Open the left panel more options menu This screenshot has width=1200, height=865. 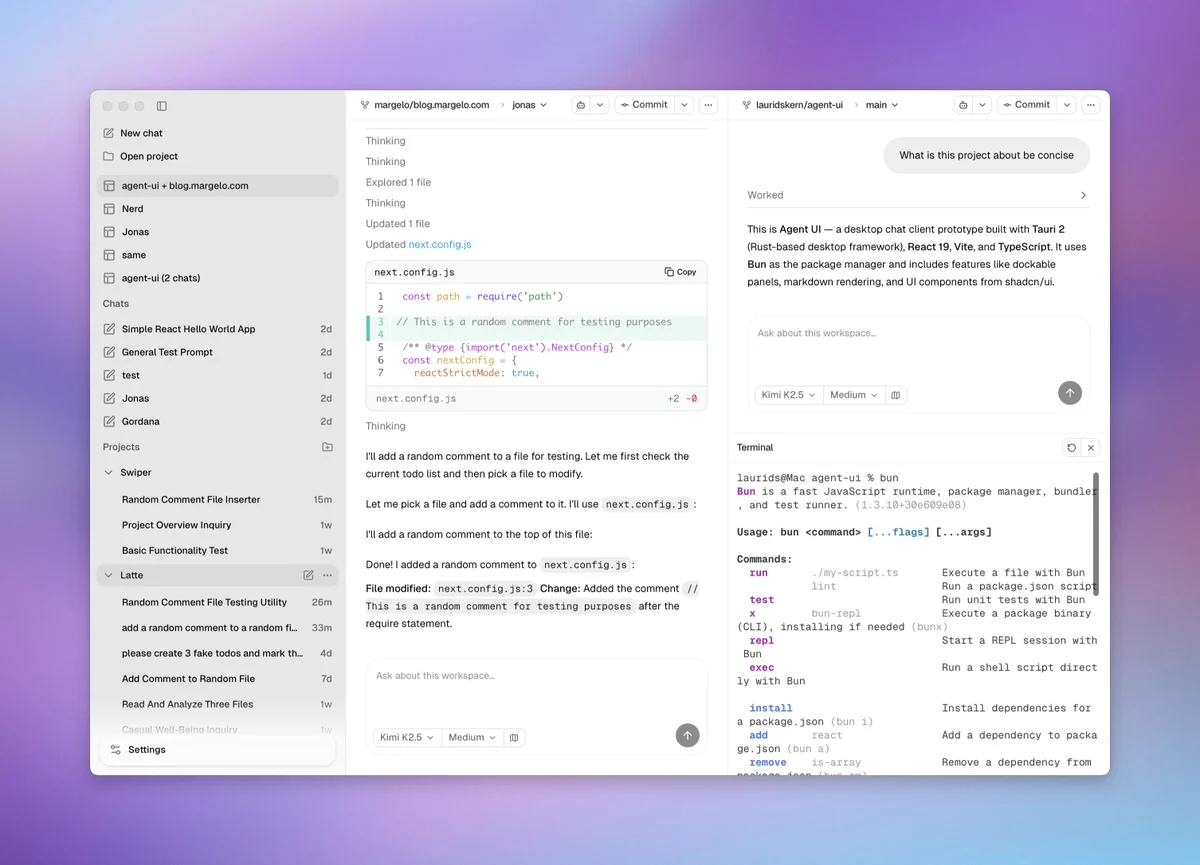click(708, 105)
